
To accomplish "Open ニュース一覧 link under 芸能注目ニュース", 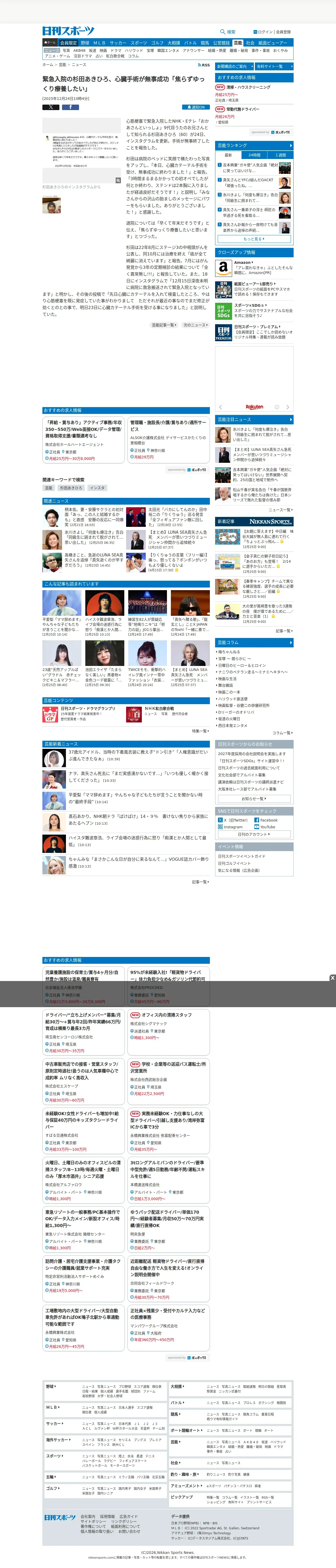I will click(281, 510).
